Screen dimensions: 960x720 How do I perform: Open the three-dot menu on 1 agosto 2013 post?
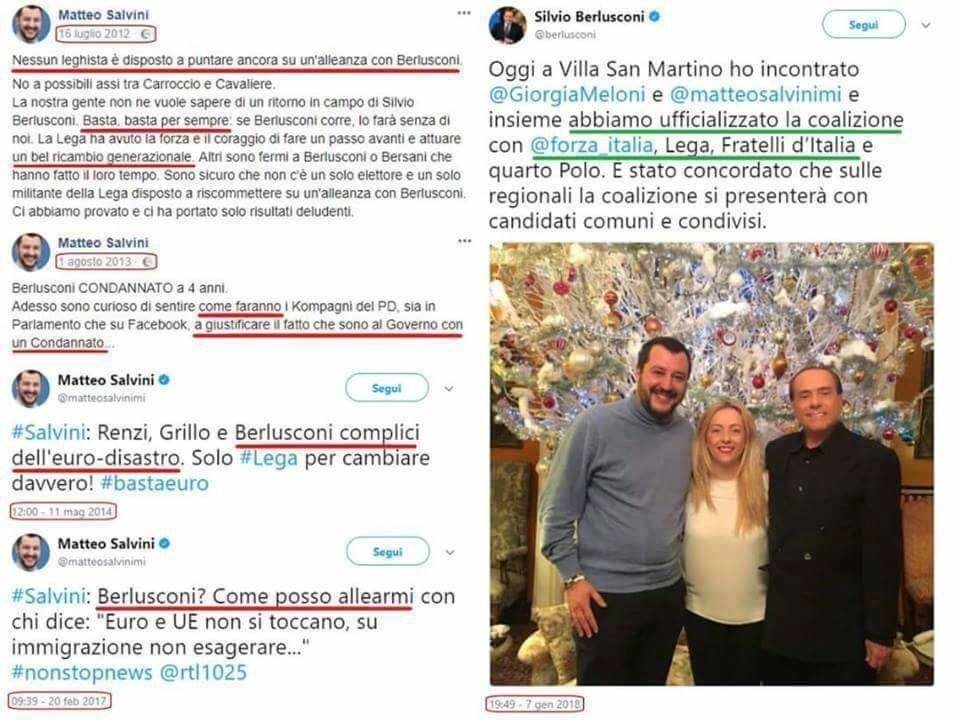tap(464, 241)
